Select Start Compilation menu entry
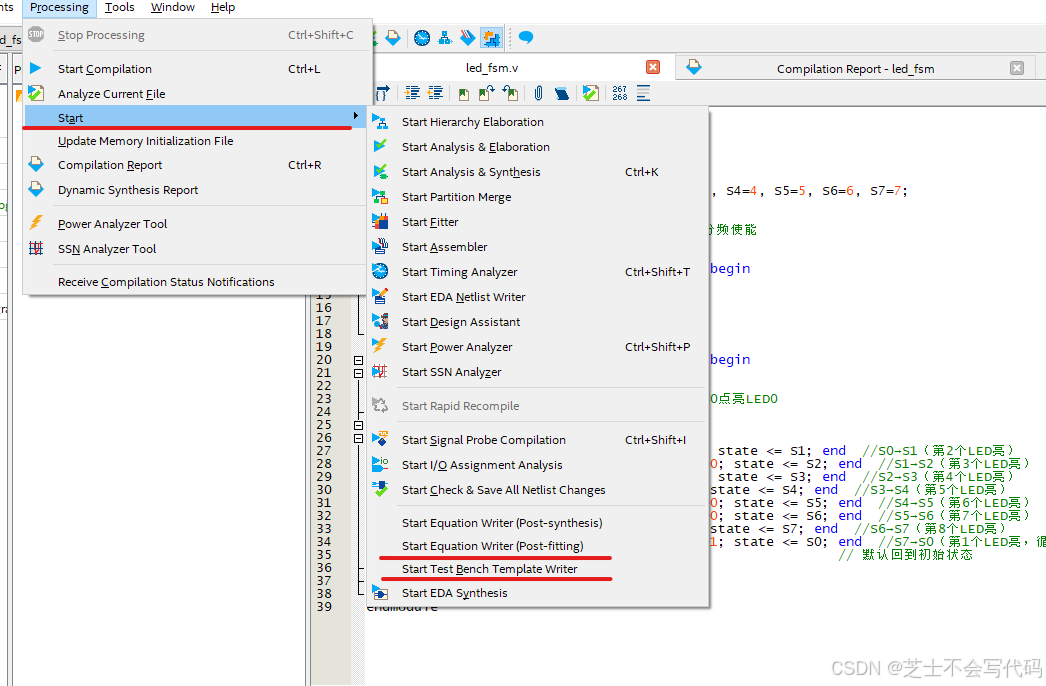This screenshot has height=686, width=1046. coord(197,69)
